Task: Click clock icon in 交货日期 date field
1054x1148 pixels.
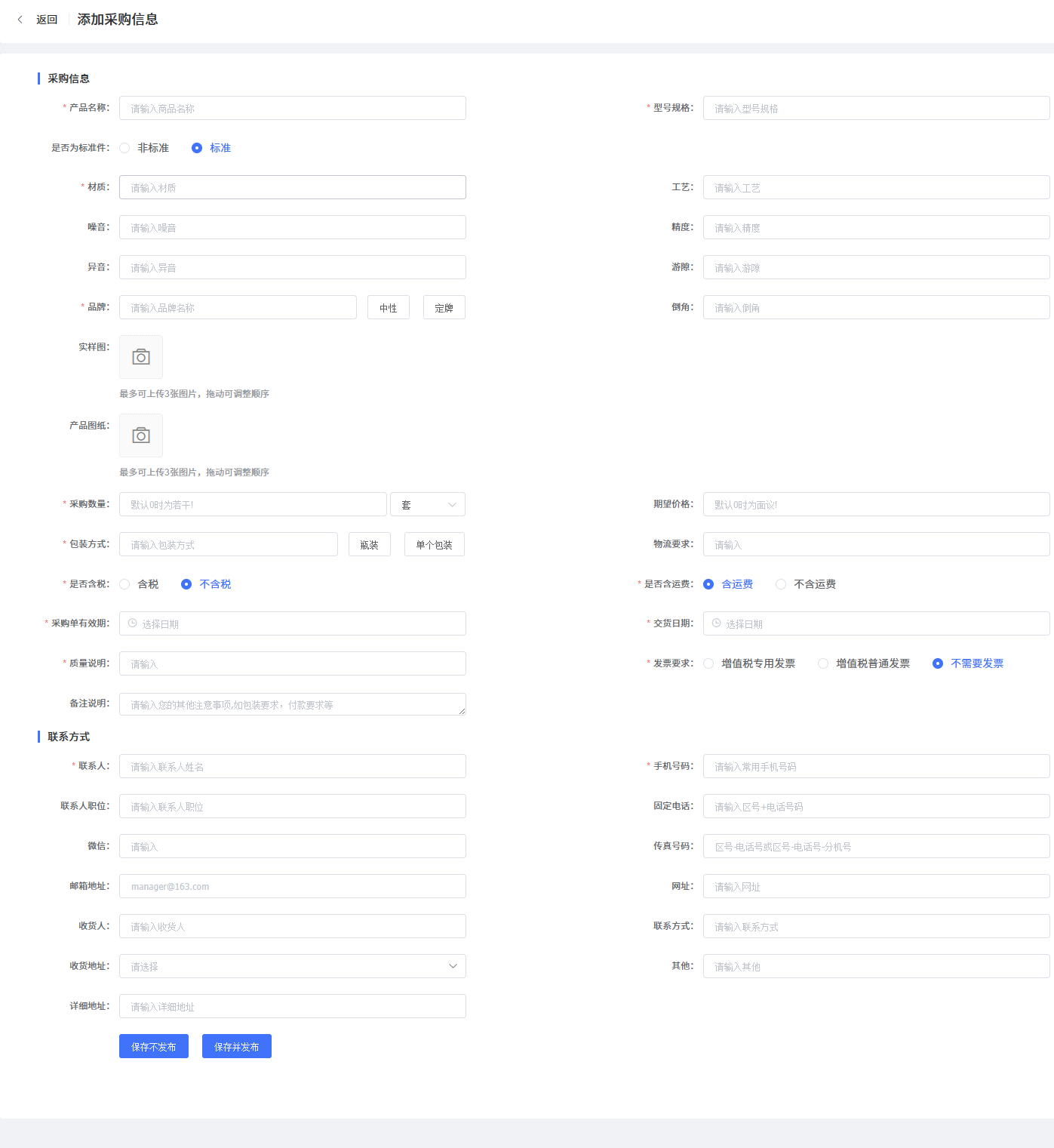Action: (717, 623)
